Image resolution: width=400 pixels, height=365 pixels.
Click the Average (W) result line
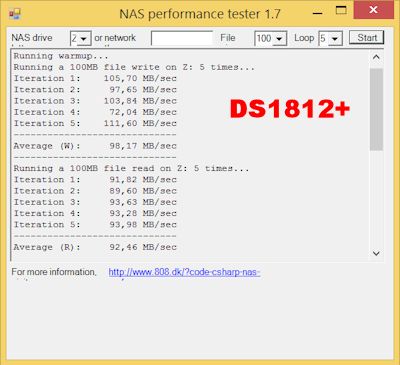pos(95,146)
